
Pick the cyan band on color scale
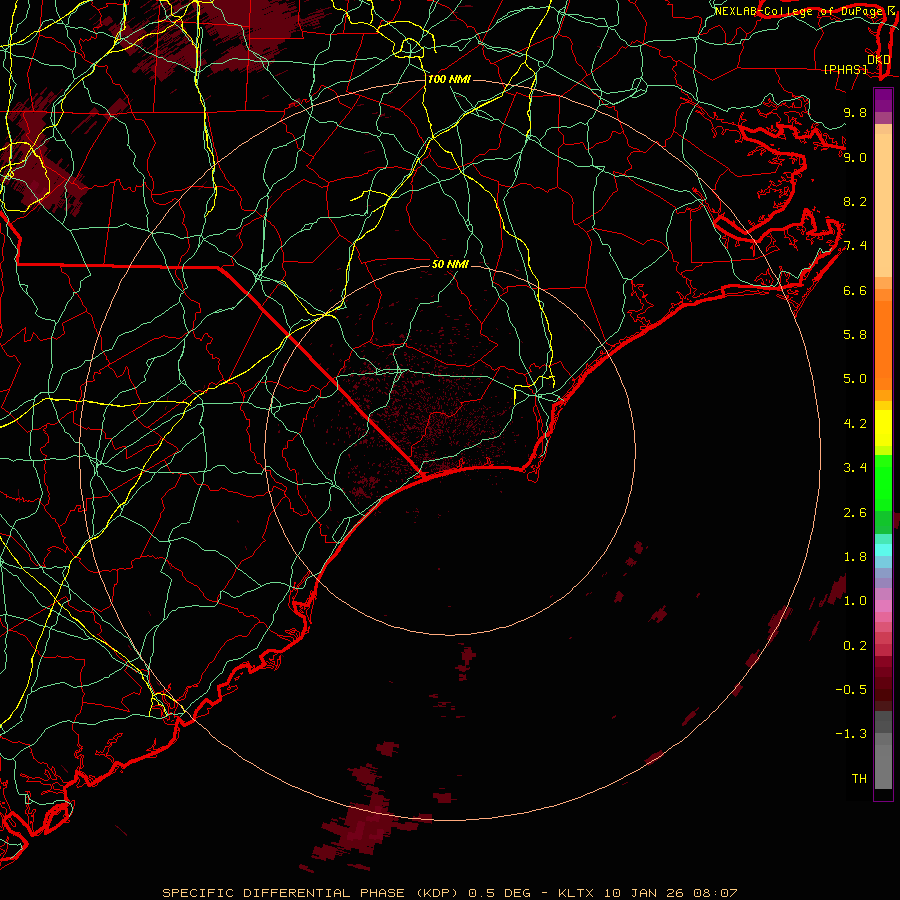(x=883, y=550)
